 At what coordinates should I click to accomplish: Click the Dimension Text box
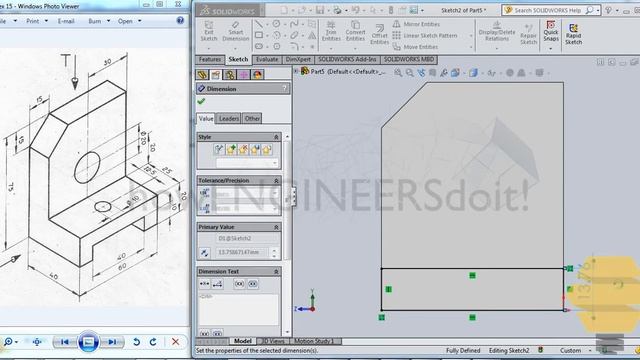coord(238,309)
